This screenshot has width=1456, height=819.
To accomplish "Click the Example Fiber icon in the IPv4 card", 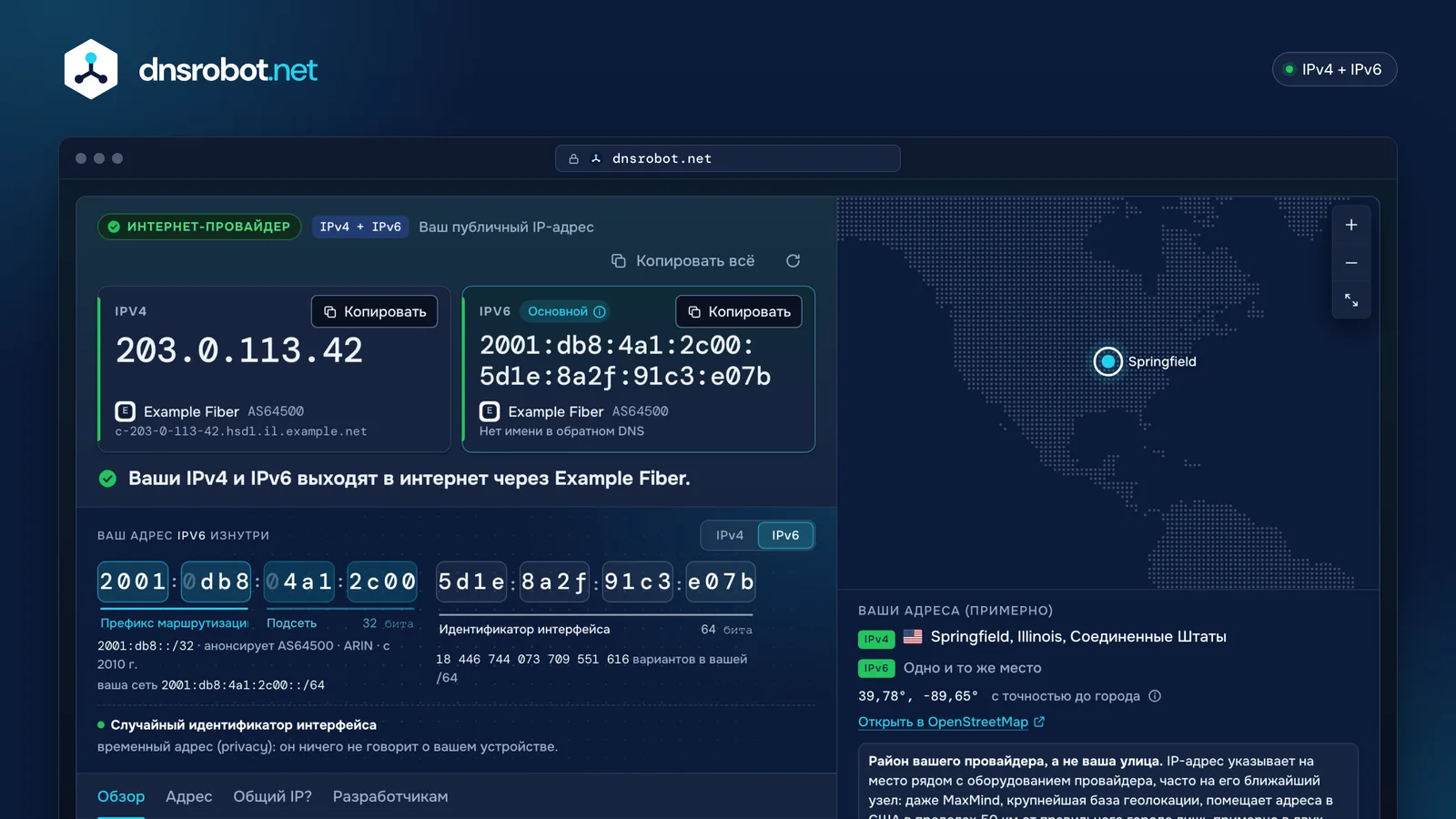I will [x=126, y=411].
